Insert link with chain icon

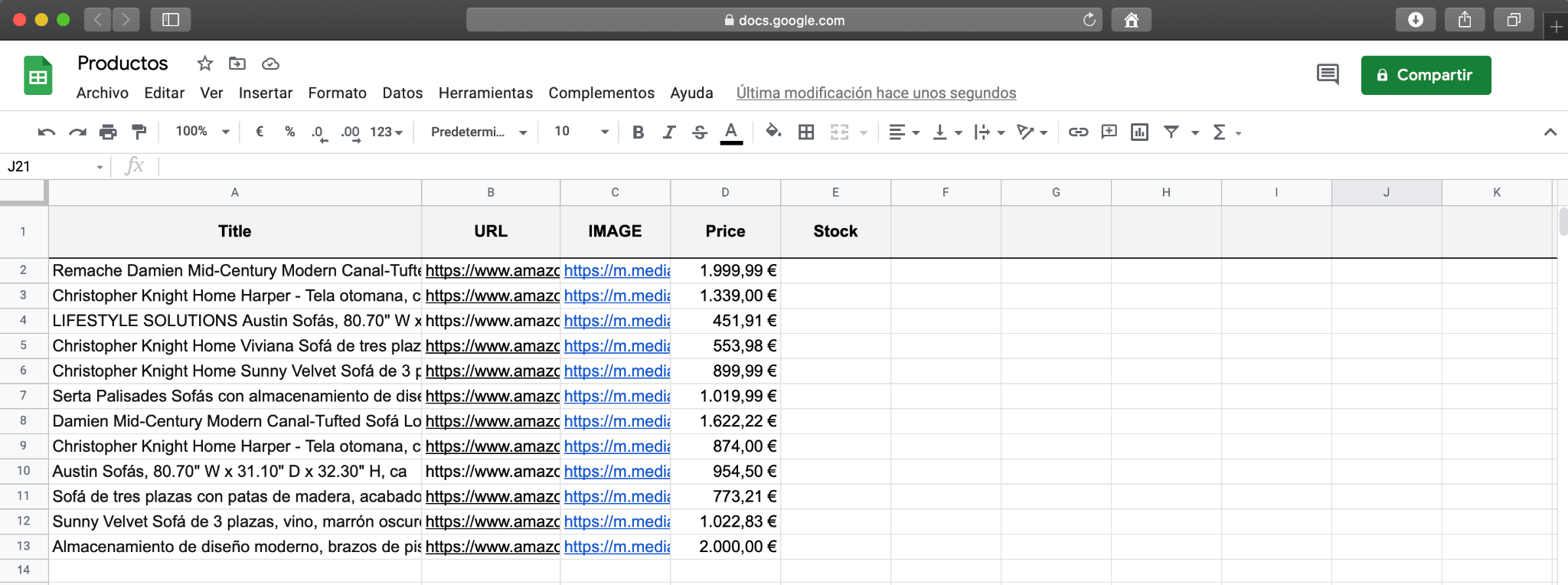[1078, 132]
